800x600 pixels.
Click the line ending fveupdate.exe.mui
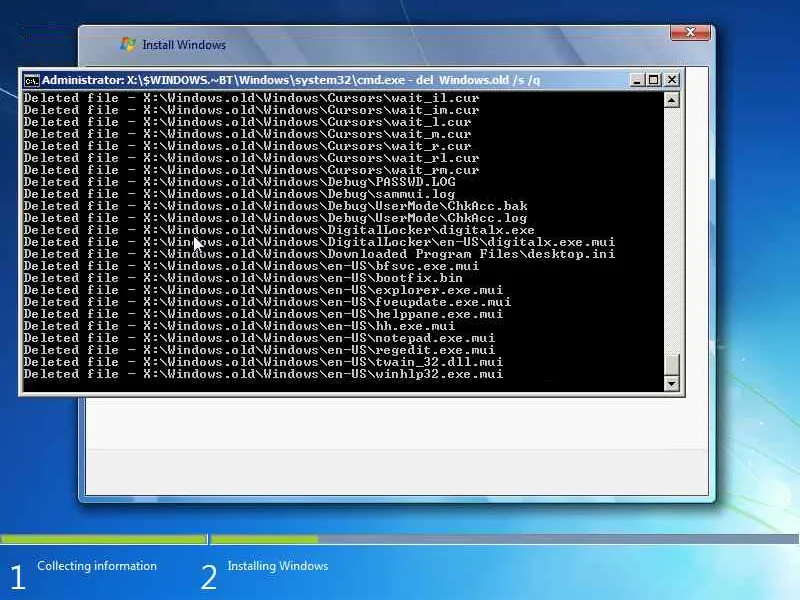tap(267, 302)
